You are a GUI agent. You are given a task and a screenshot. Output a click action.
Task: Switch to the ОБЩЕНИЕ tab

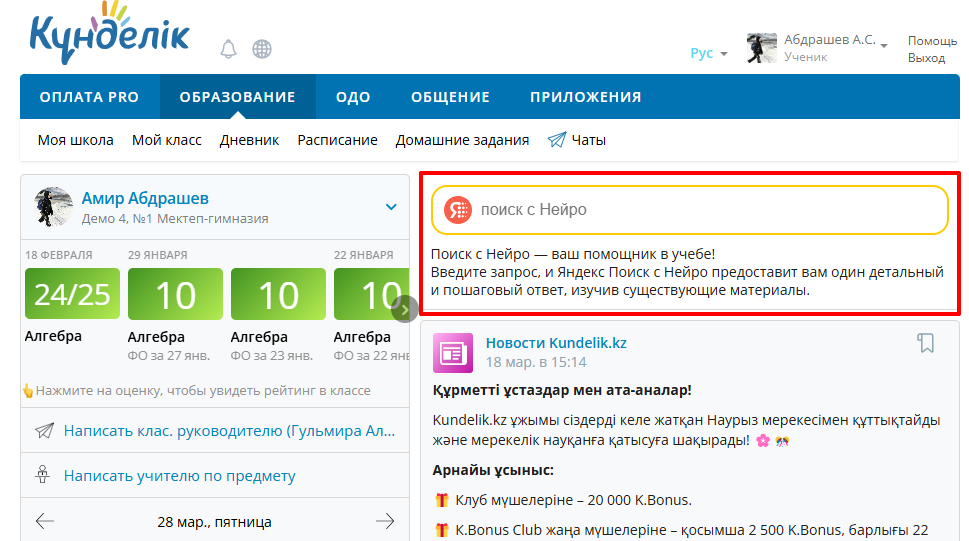450,97
